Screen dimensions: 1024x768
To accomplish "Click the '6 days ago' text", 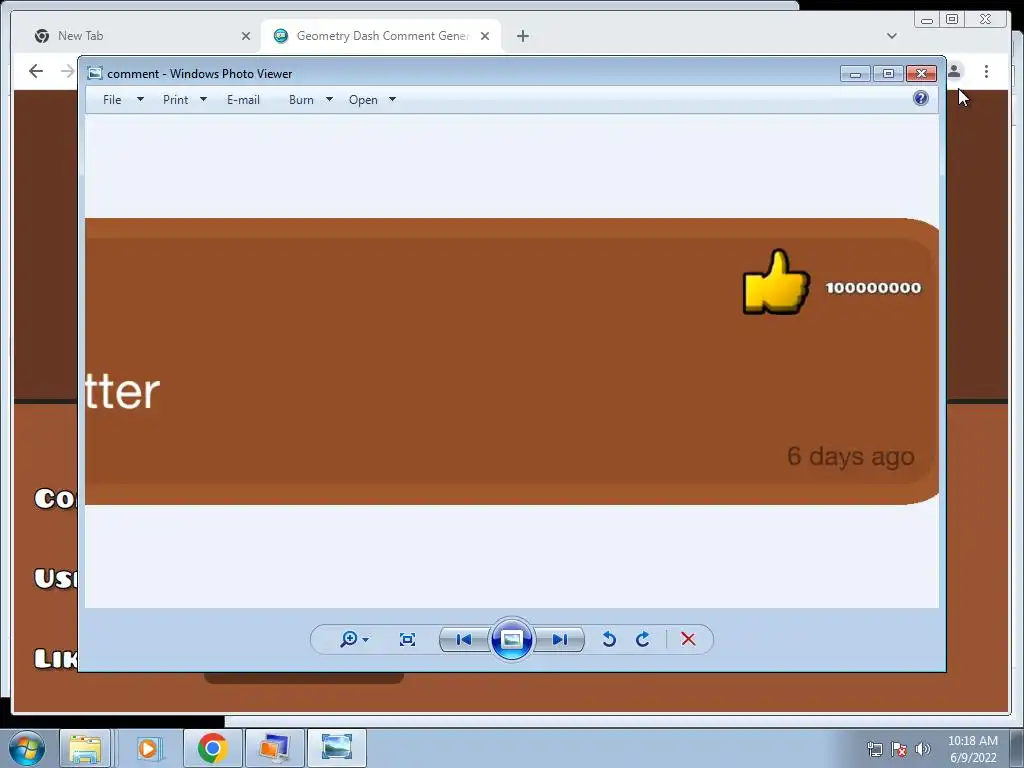I will [x=850, y=456].
